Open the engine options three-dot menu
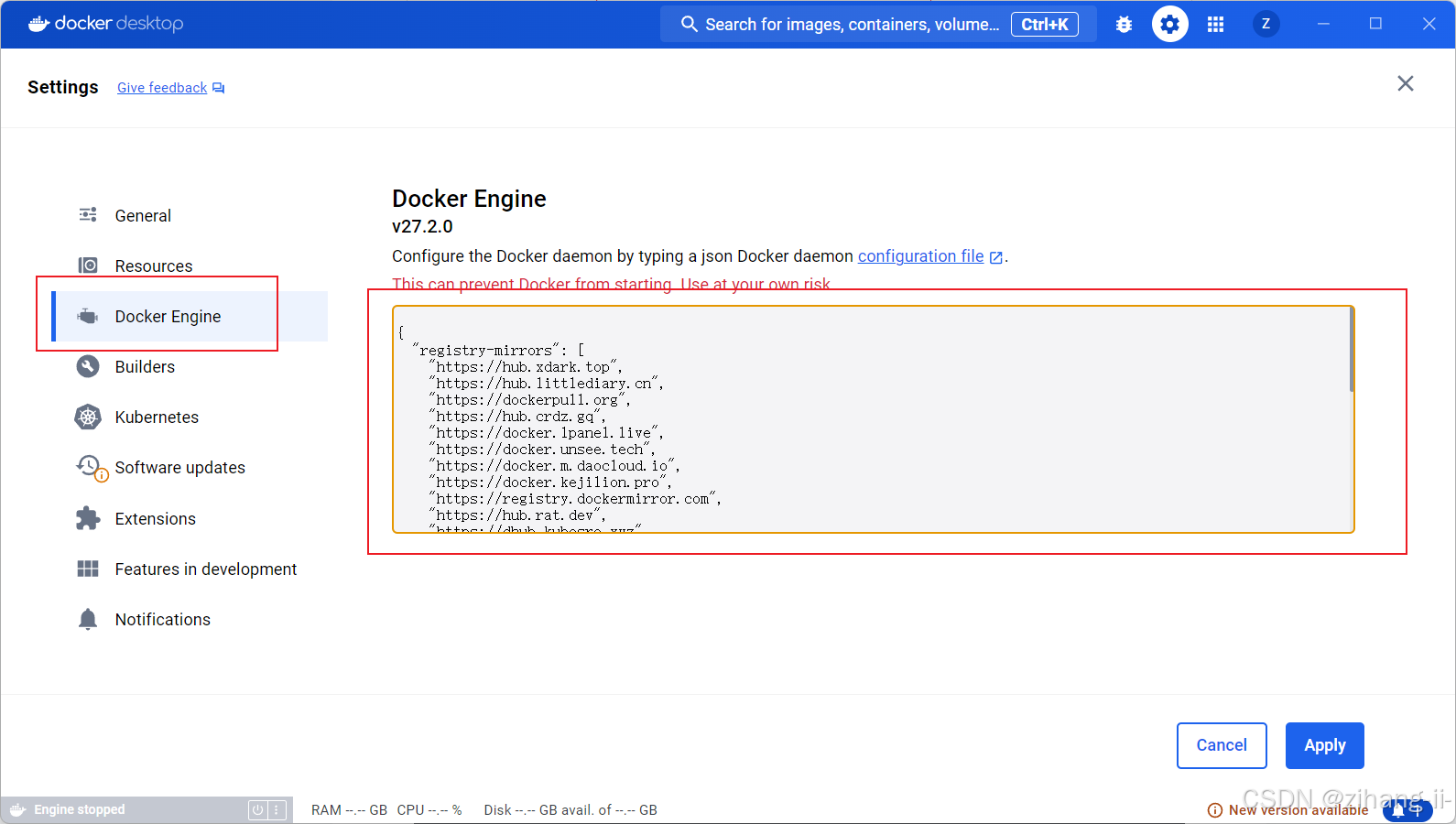The width and height of the screenshot is (1456, 824). 277,810
